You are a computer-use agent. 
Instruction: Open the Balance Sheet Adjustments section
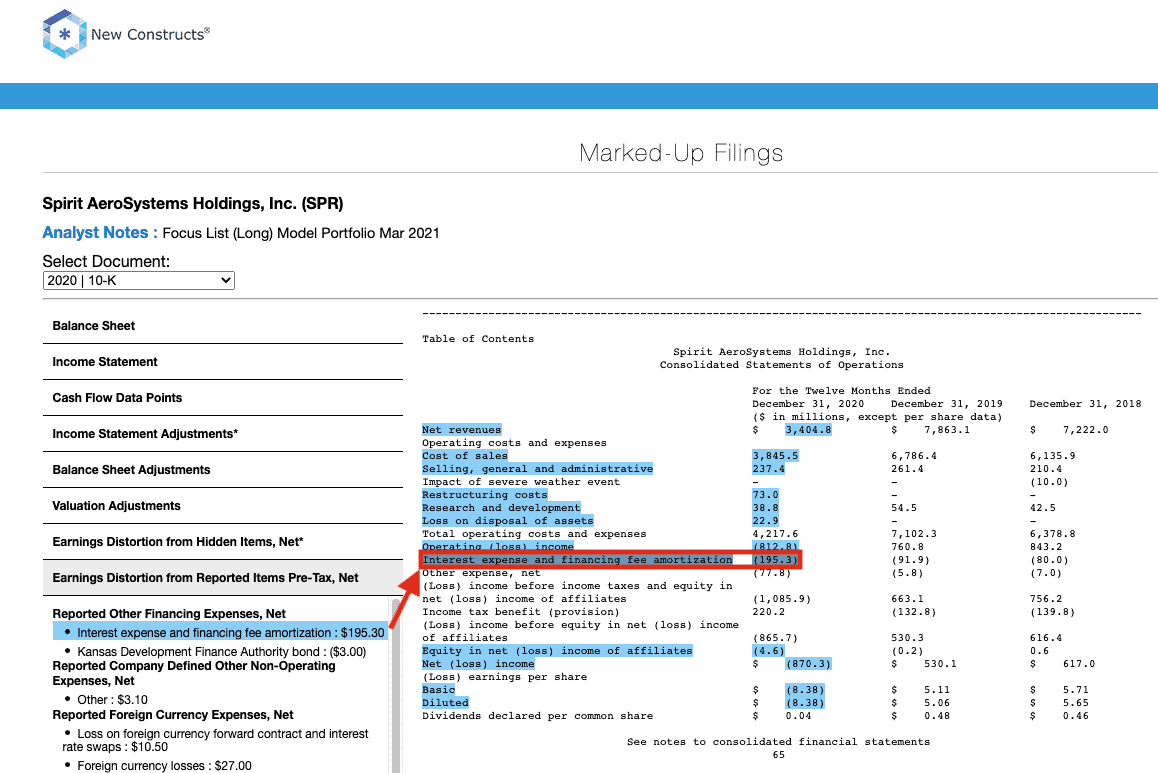pos(223,470)
